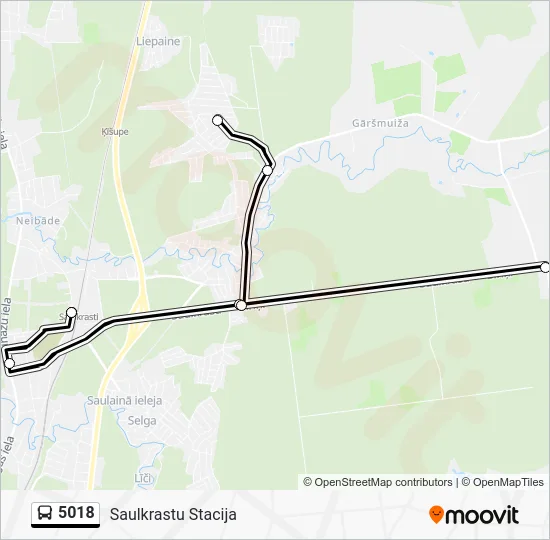Click the Liepaine place label

(x=158, y=41)
